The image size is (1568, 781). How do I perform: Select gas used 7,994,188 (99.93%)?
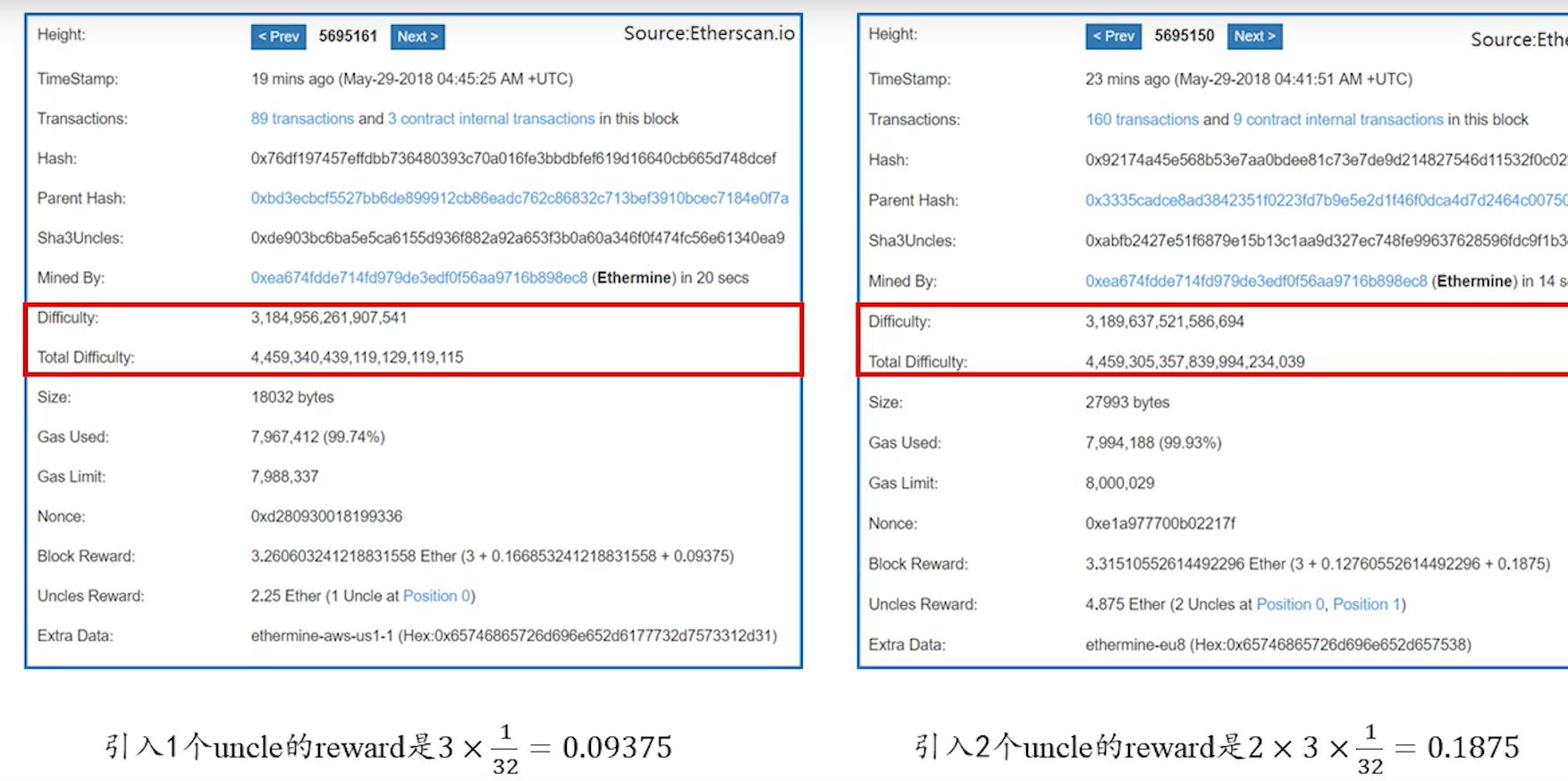click(x=1153, y=443)
